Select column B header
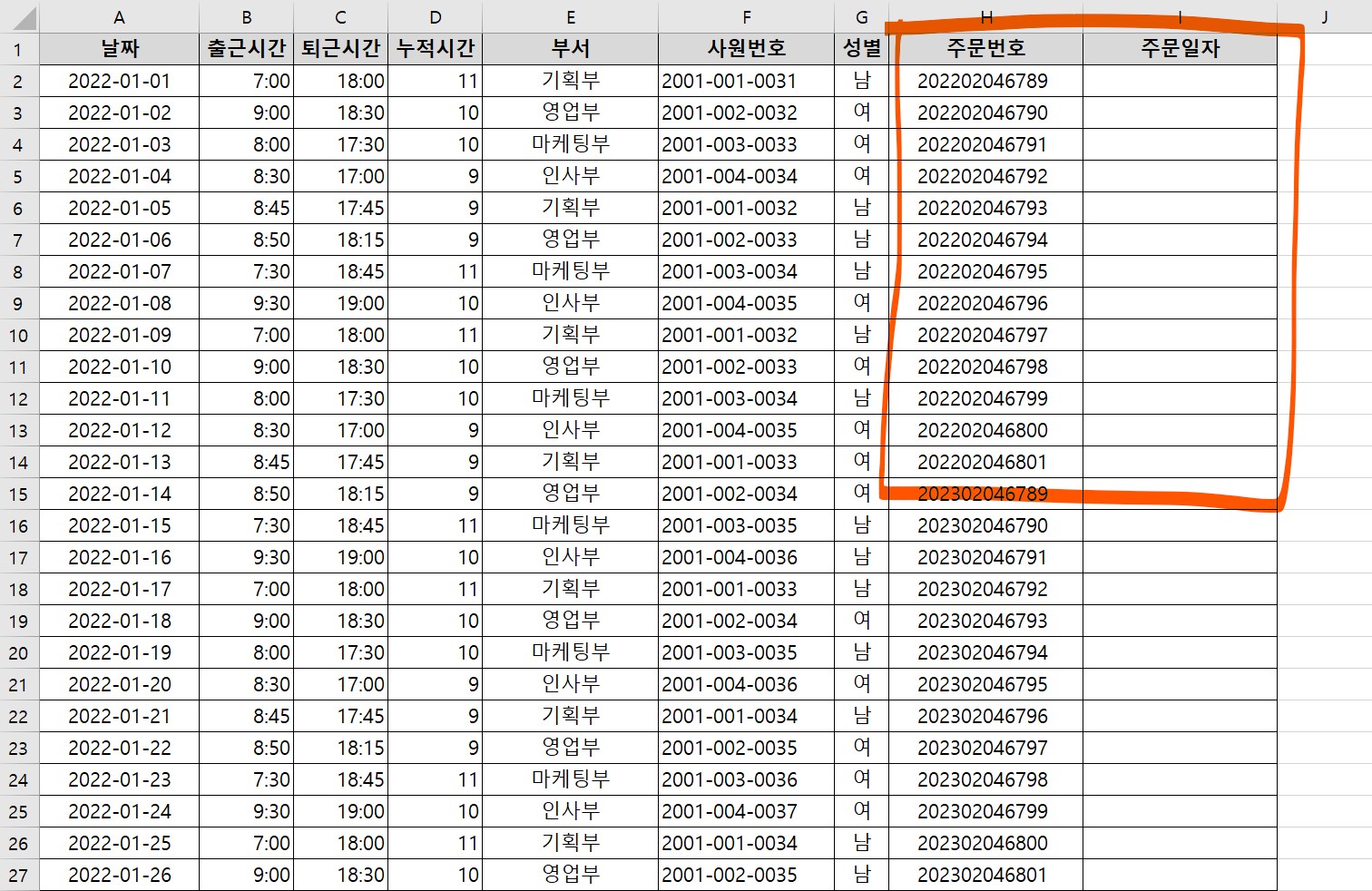 click(x=247, y=16)
